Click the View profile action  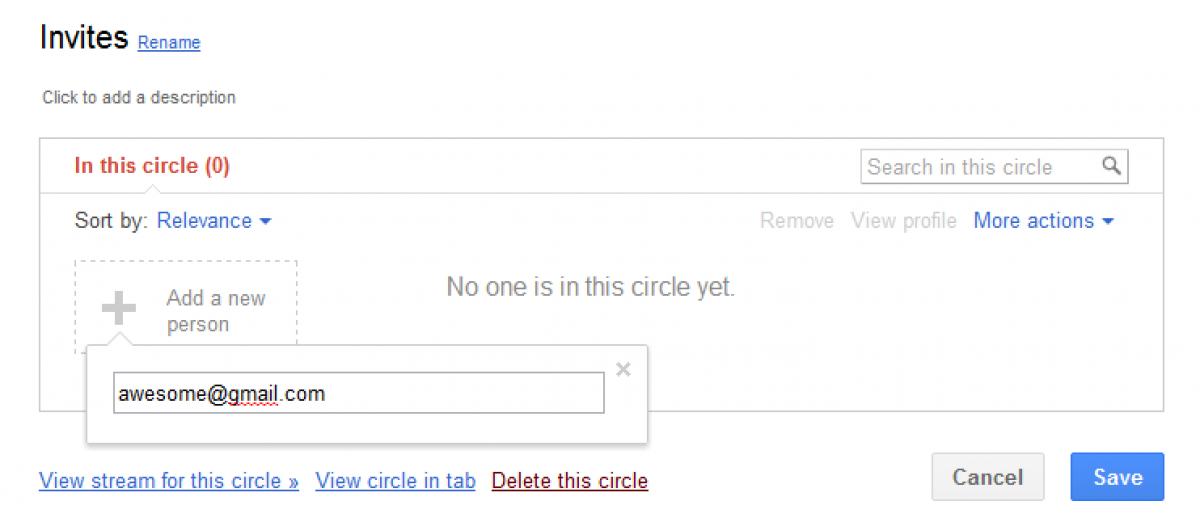[x=903, y=221]
